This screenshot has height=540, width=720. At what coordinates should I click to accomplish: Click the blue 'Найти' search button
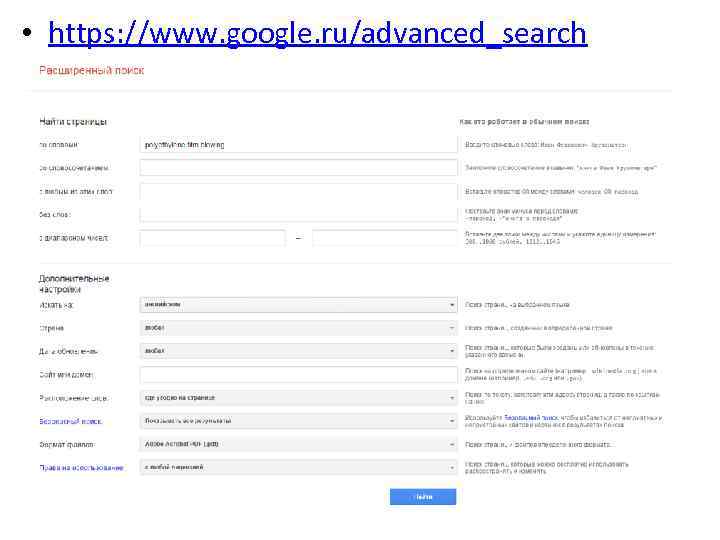pos(423,497)
